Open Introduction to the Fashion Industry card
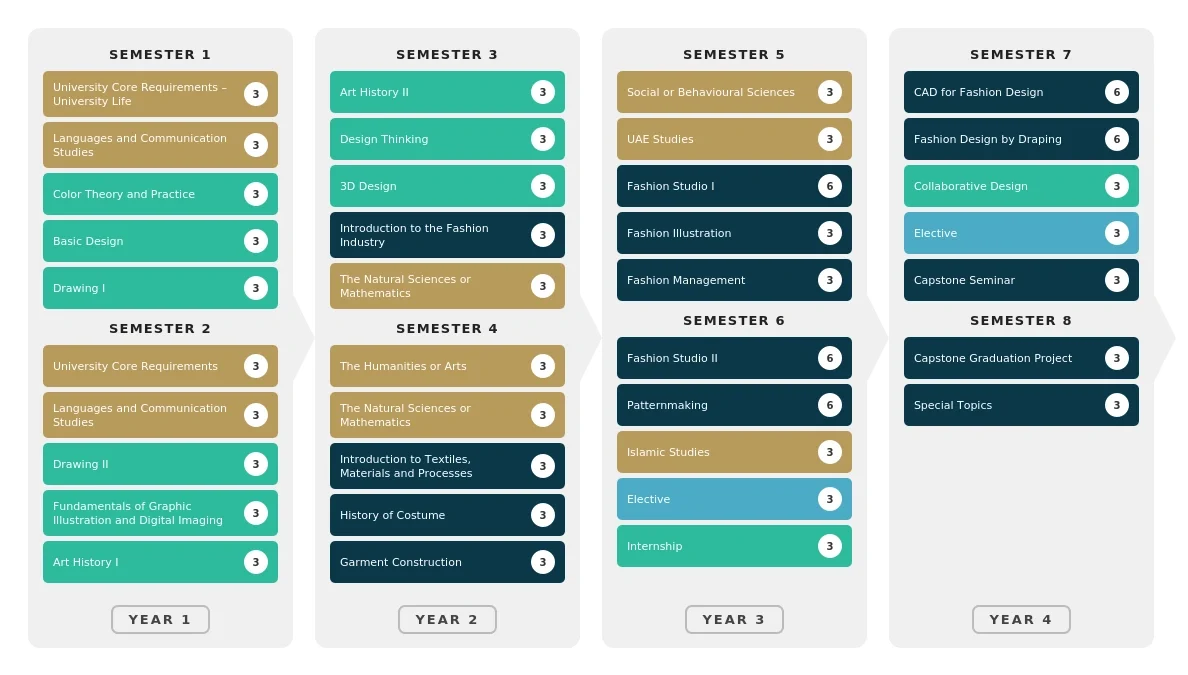1188x675 pixels. coord(447,235)
